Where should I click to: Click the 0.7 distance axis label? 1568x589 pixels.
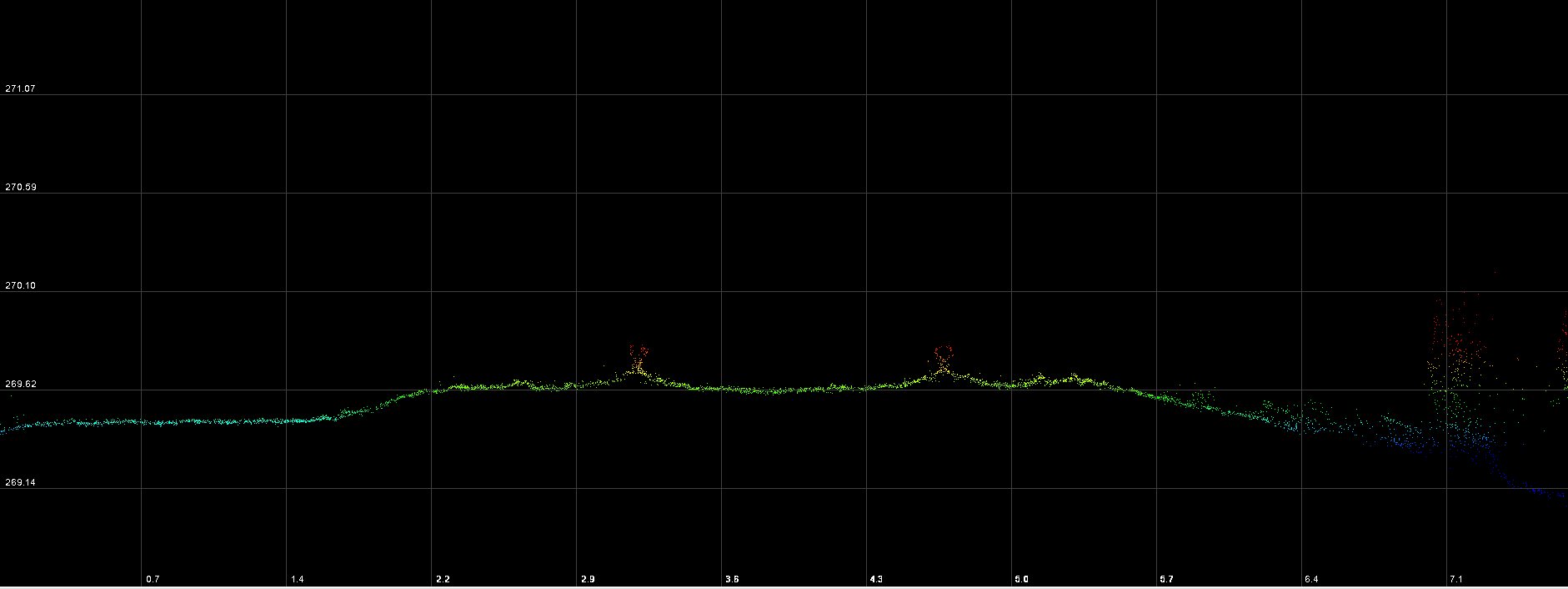(x=153, y=579)
